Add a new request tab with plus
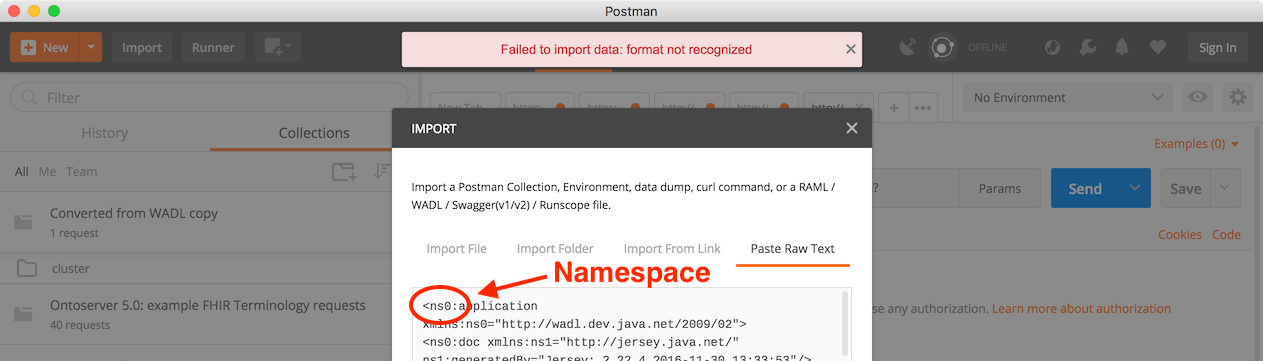Screen dimensions: 1263x361 (894, 108)
